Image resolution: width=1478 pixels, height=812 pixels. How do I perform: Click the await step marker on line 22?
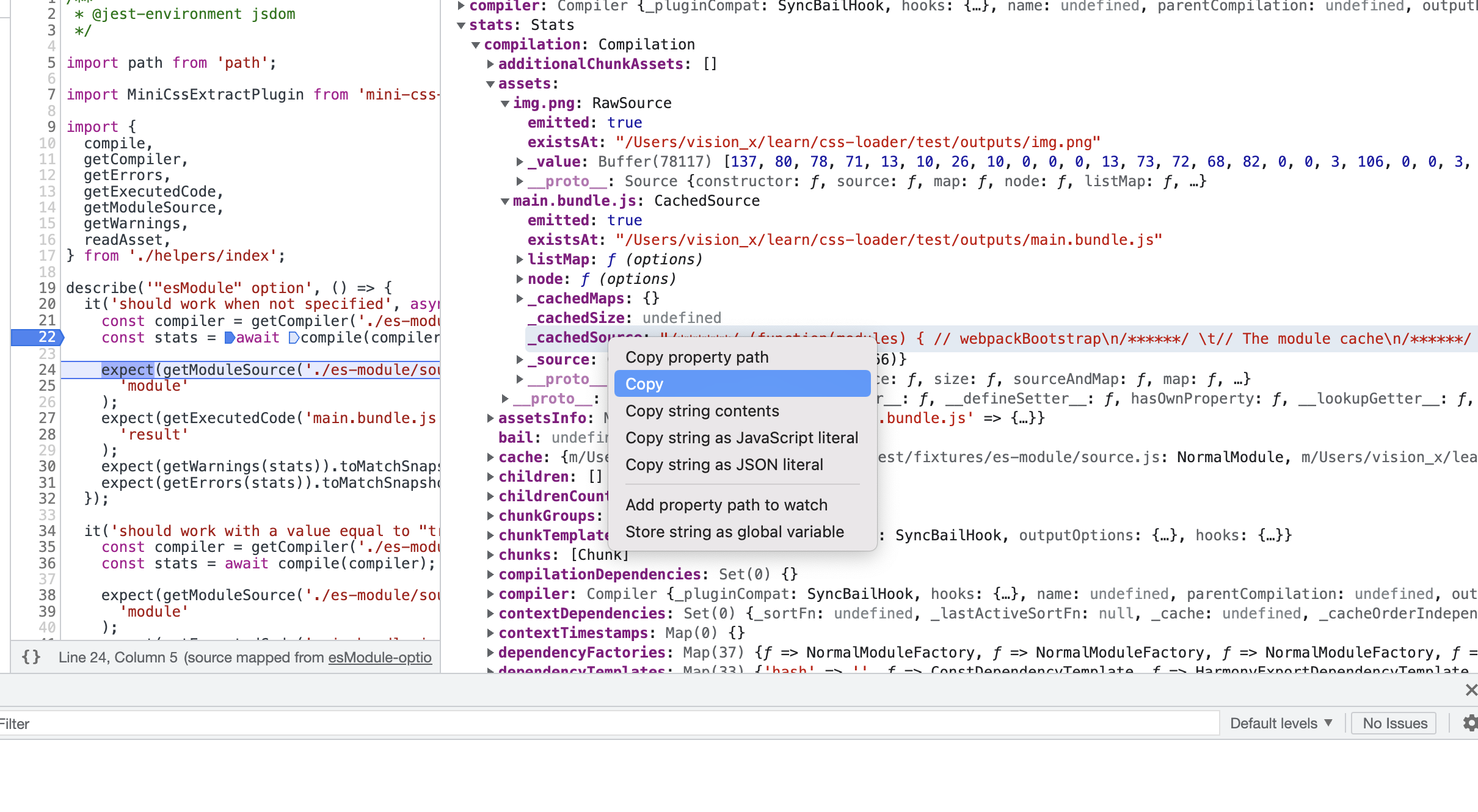click(230, 338)
